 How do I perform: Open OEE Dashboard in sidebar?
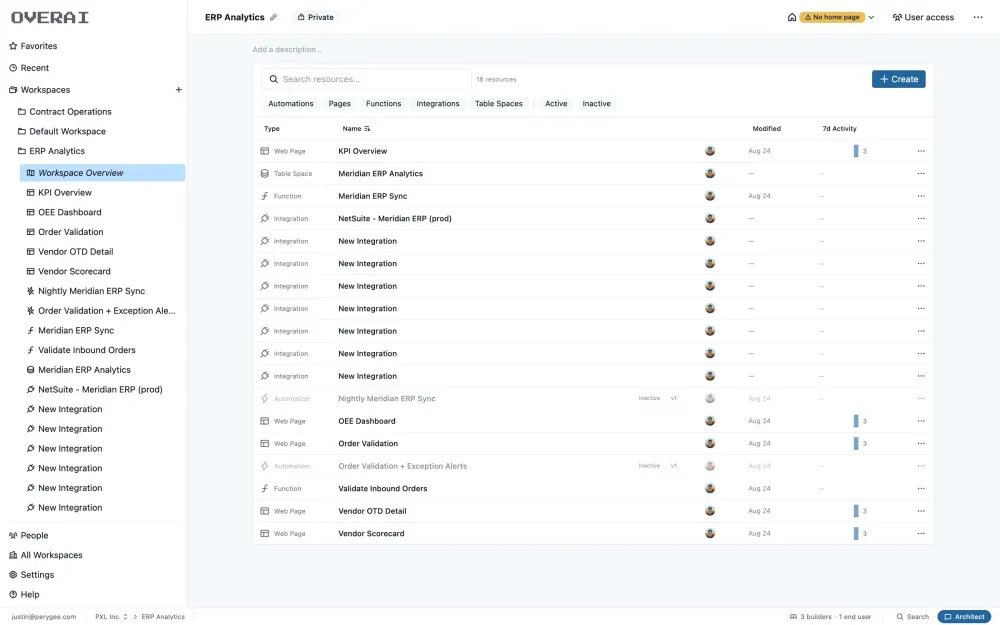coord(70,212)
